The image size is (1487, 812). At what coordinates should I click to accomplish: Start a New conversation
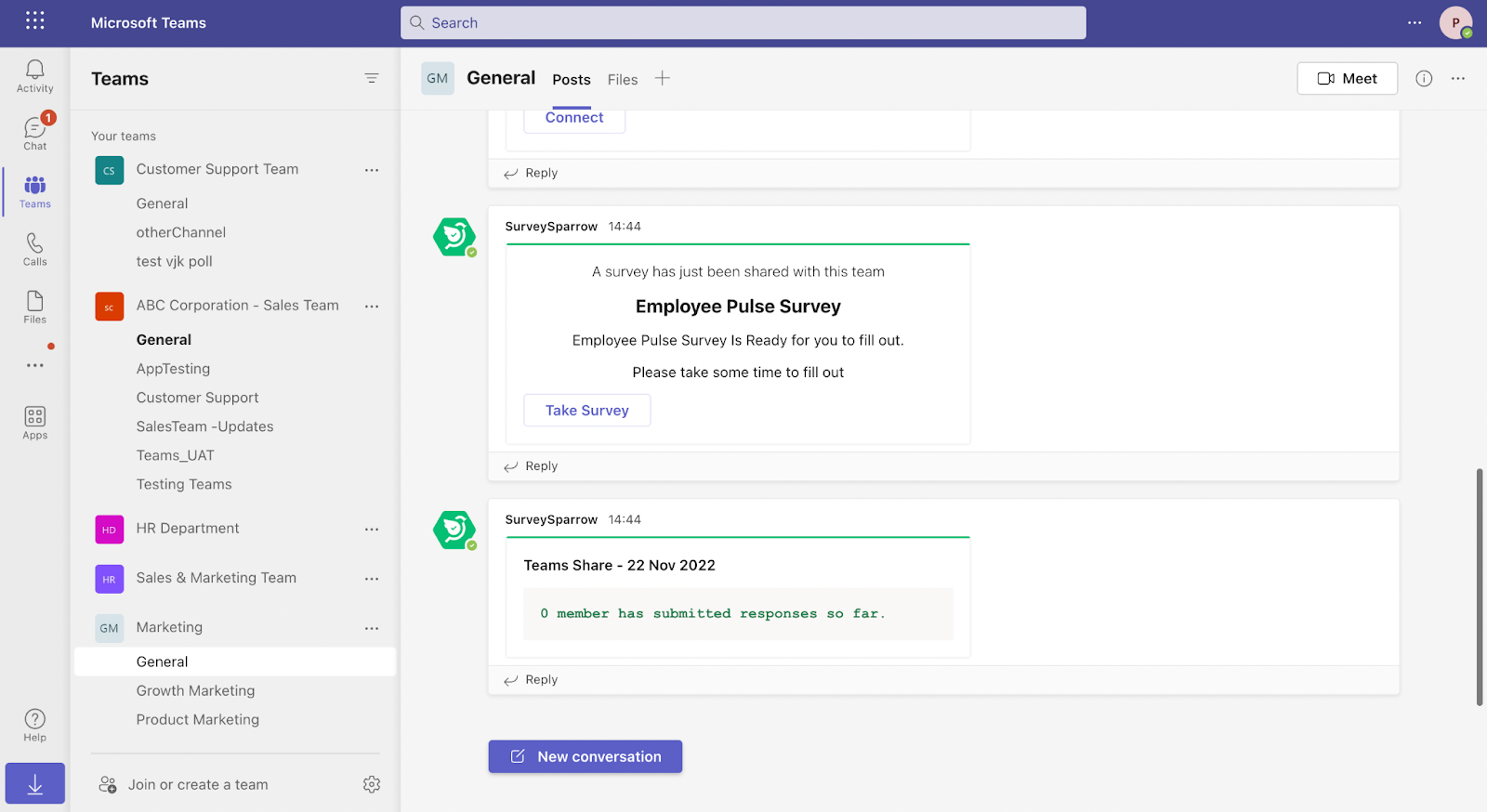[x=586, y=756]
